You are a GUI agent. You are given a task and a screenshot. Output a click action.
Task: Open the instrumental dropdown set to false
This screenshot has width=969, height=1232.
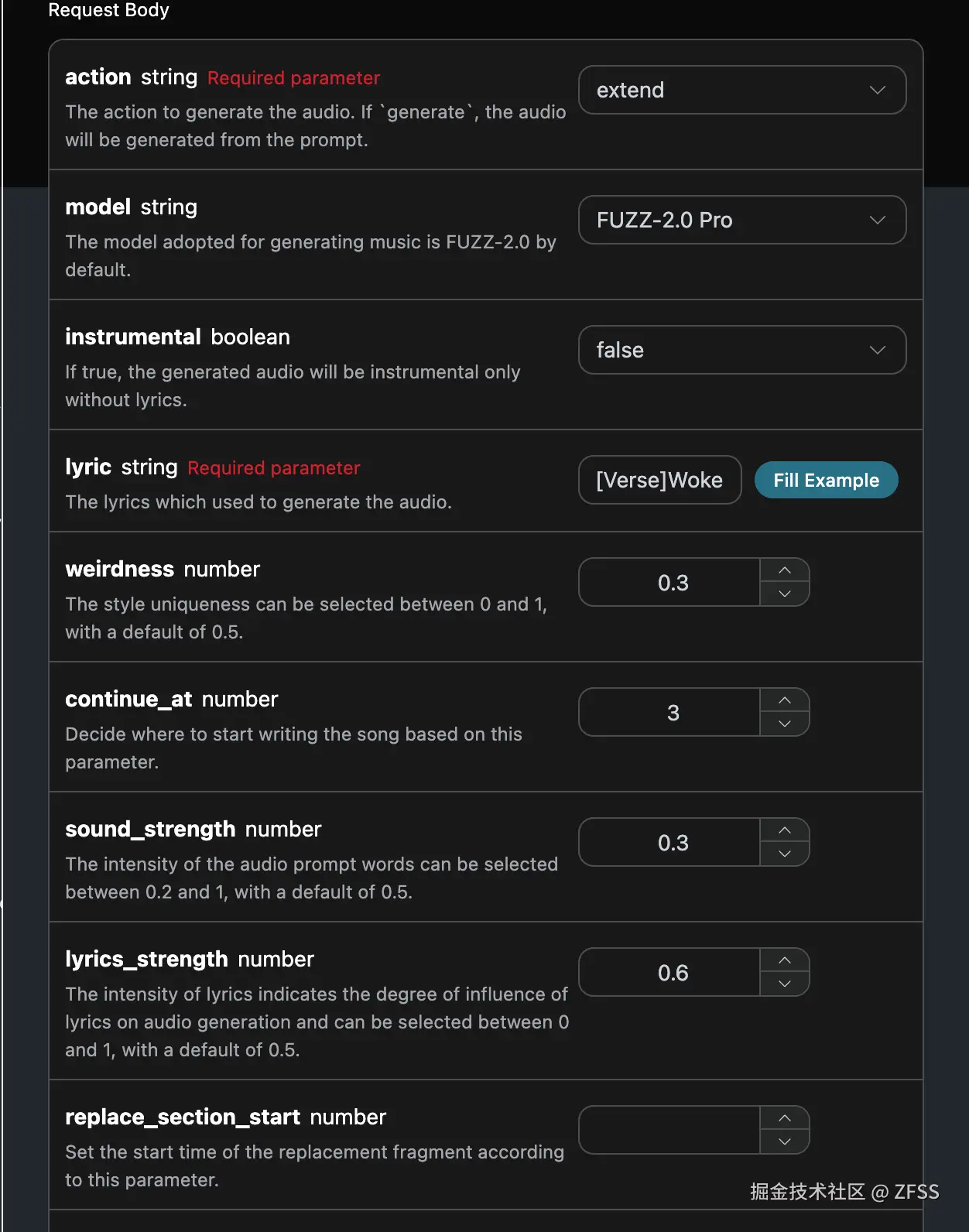741,350
